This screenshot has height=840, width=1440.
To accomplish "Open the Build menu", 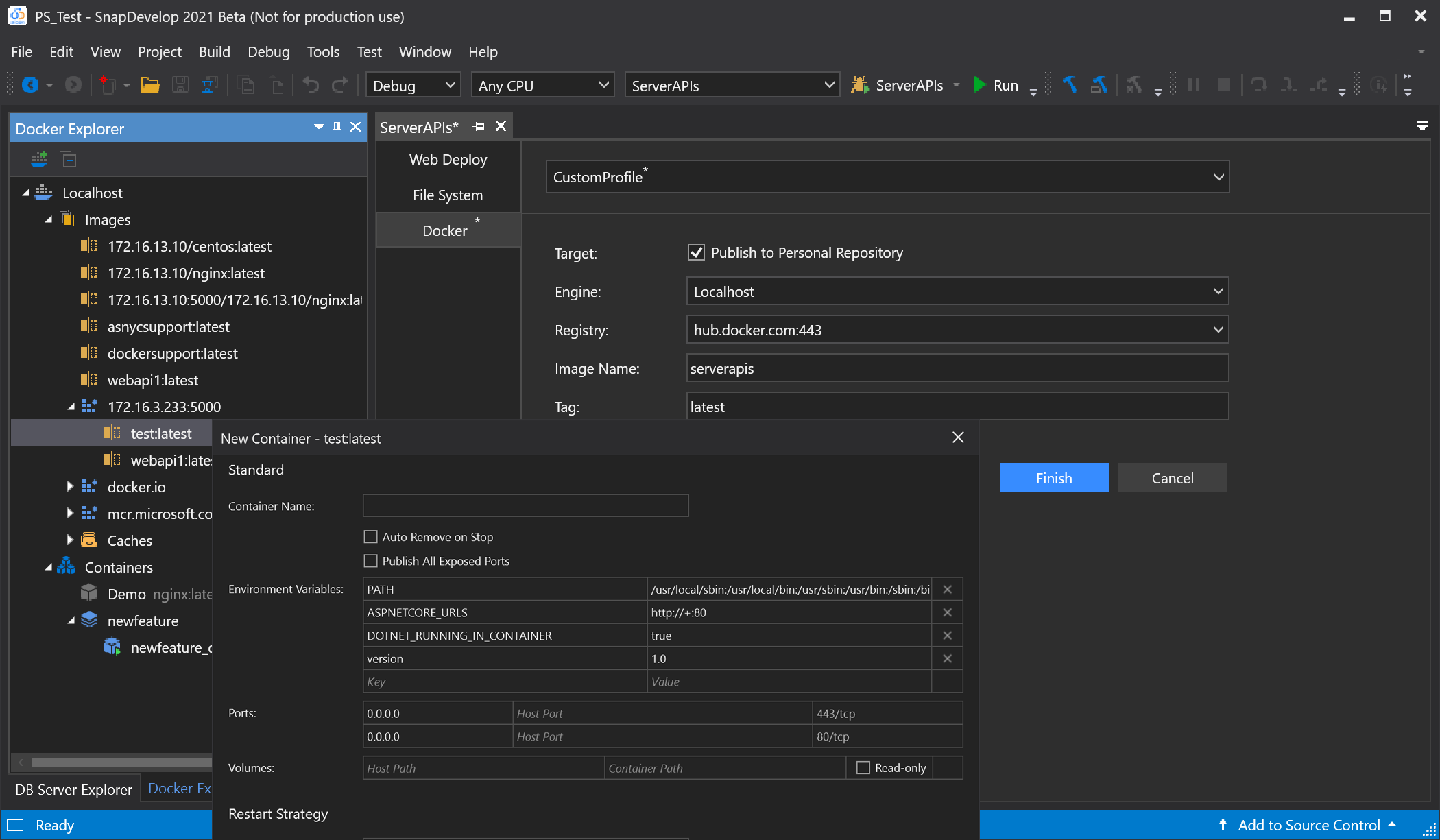I will pos(215,52).
